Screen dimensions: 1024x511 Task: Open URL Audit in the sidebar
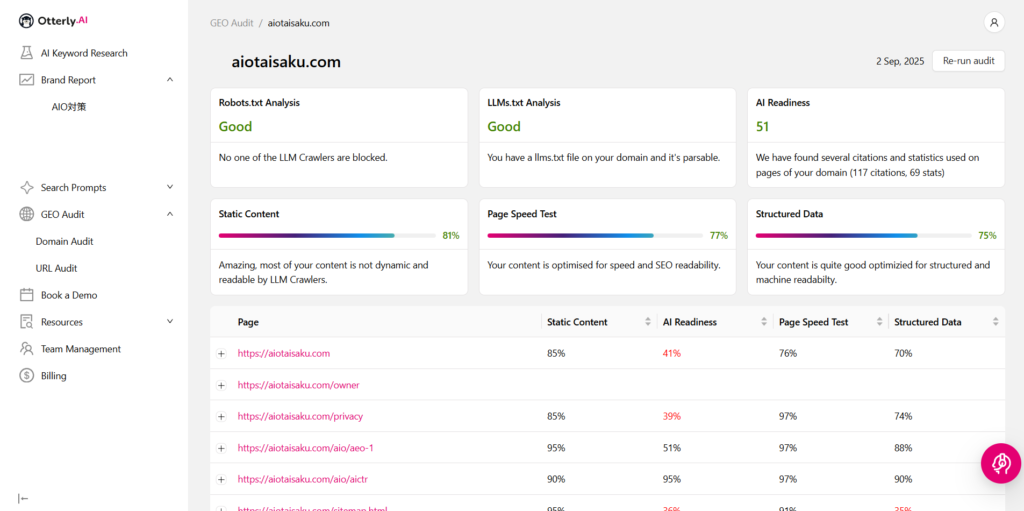(56, 268)
